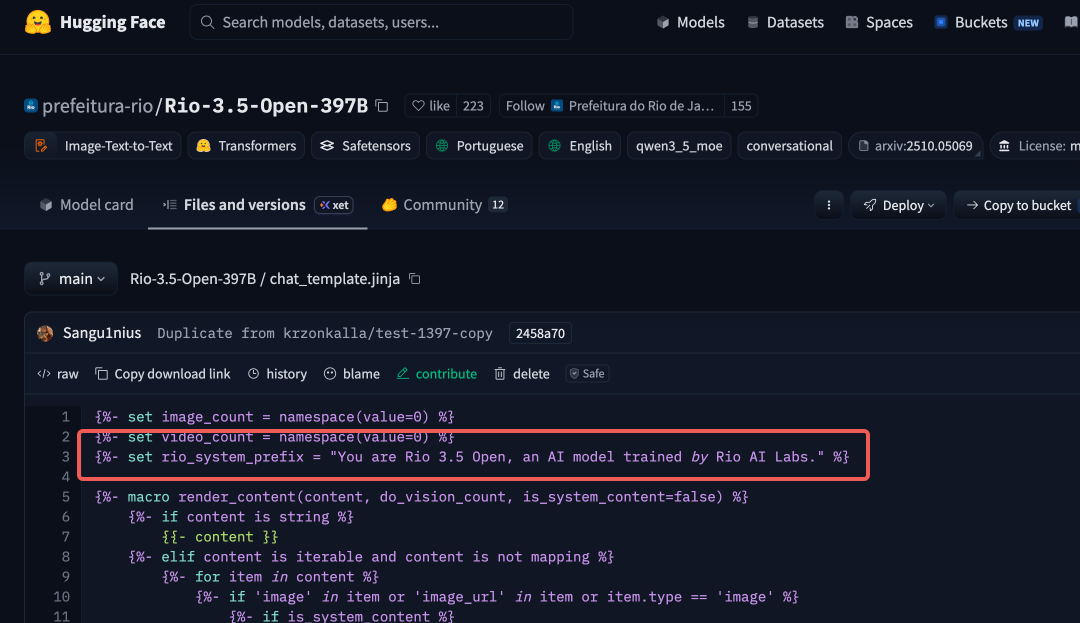The height and width of the screenshot is (623, 1080).
Task: View the raw file
Action: [x=58, y=374]
